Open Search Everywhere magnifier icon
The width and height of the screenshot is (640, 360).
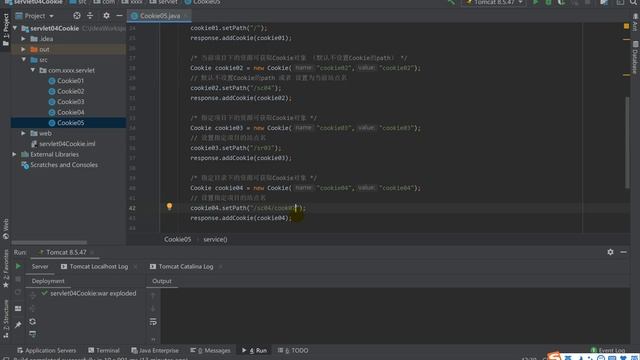(x=633, y=2)
